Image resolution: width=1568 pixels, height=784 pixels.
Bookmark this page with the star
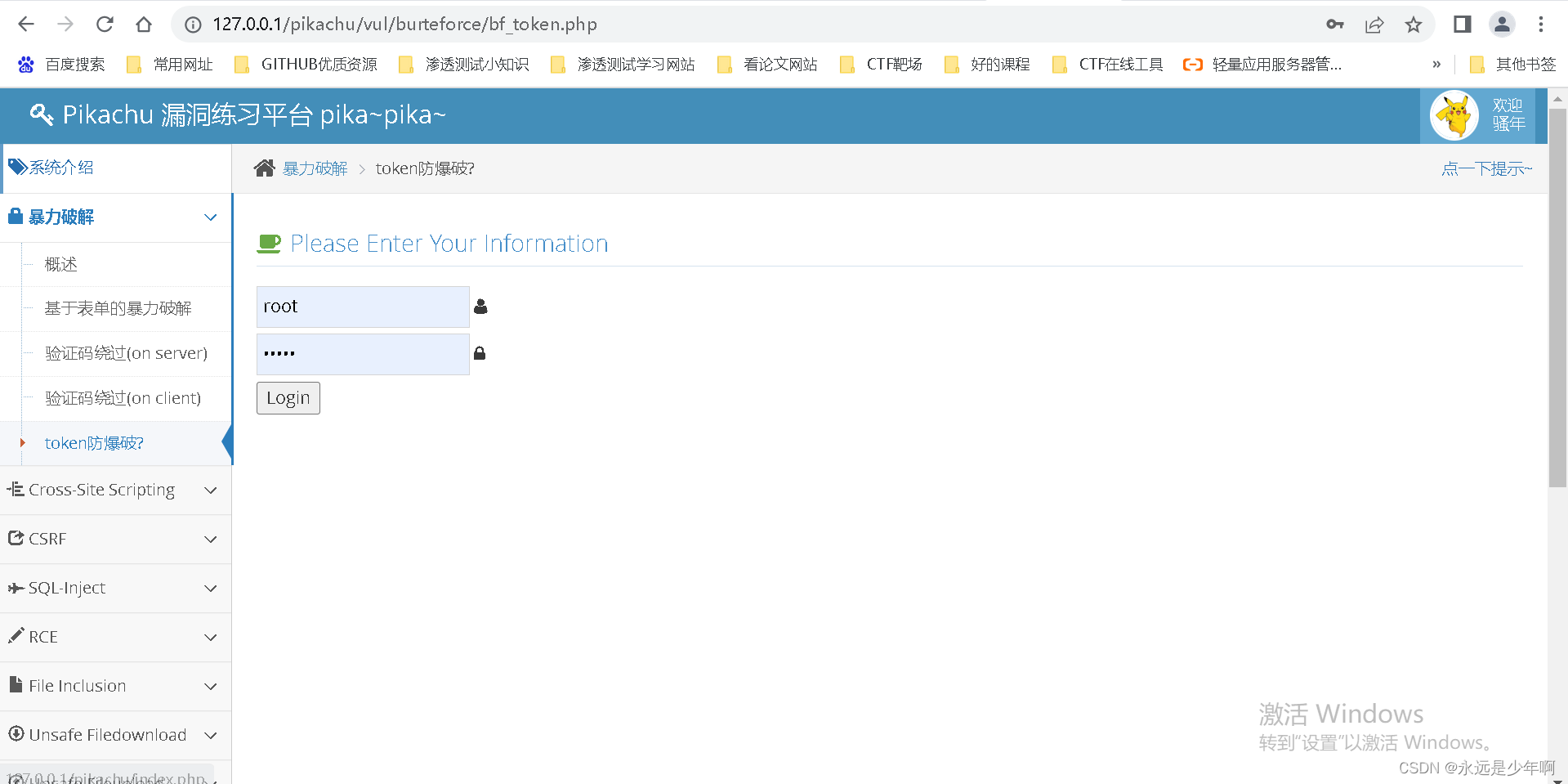1414,25
